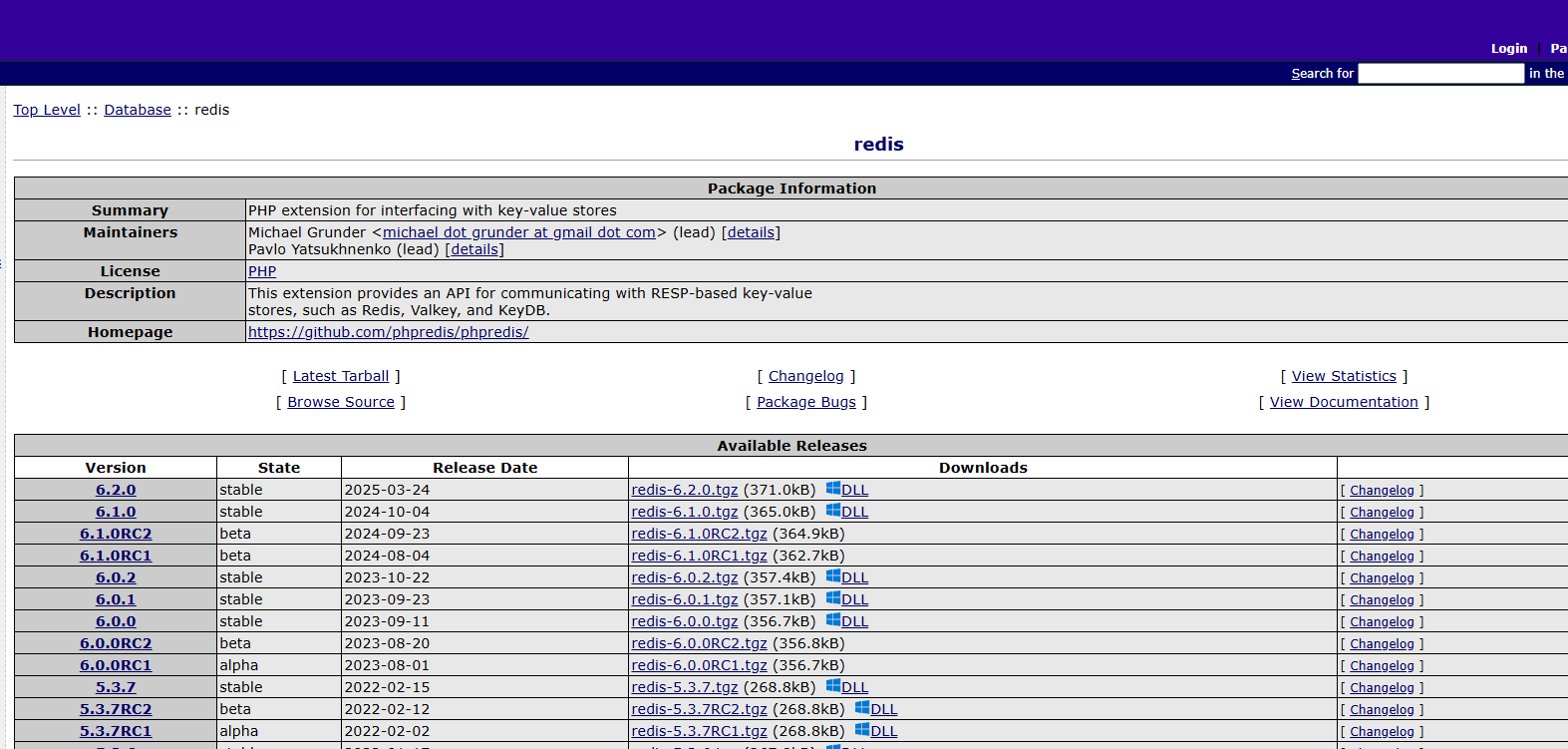
Task: Open Changelog for version 6.1.0RC2
Action: point(1382,535)
